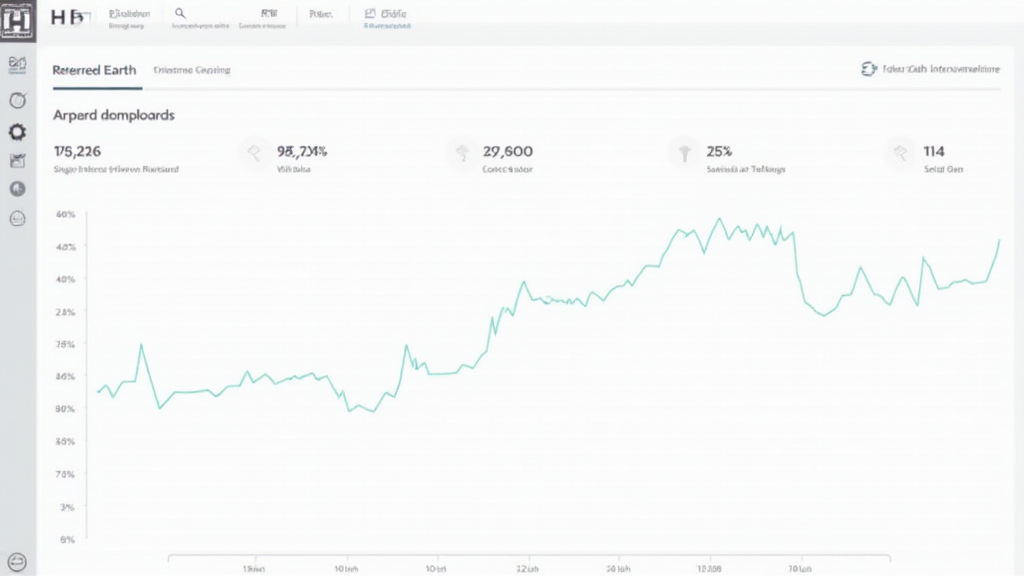Open the search icon in the top bar
The image size is (1024, 576).
(x=180, y=13)
